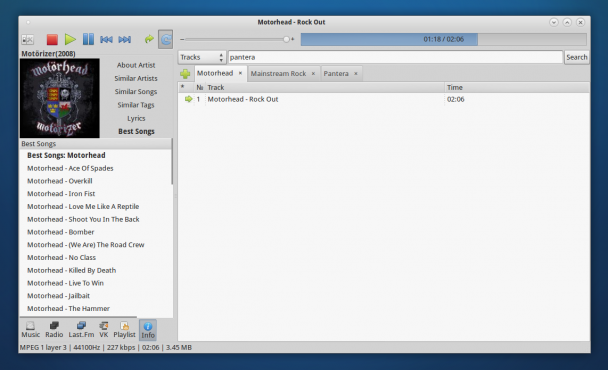The height and width of the screenshot is (370, 608).
Task: Click the star column header
Action: (186, 88)
